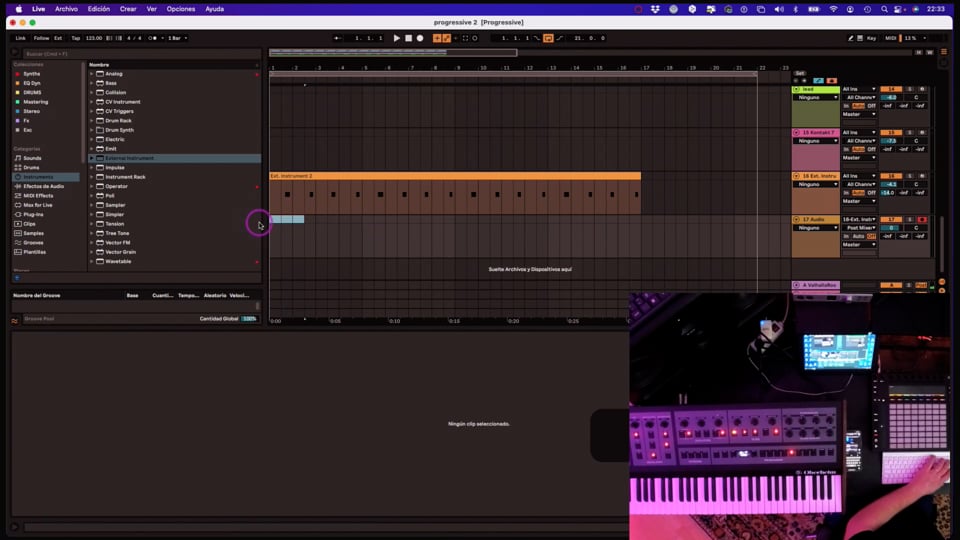
Task: Click the Punch-Out switch icon
Action: click(x=560, y=38)
